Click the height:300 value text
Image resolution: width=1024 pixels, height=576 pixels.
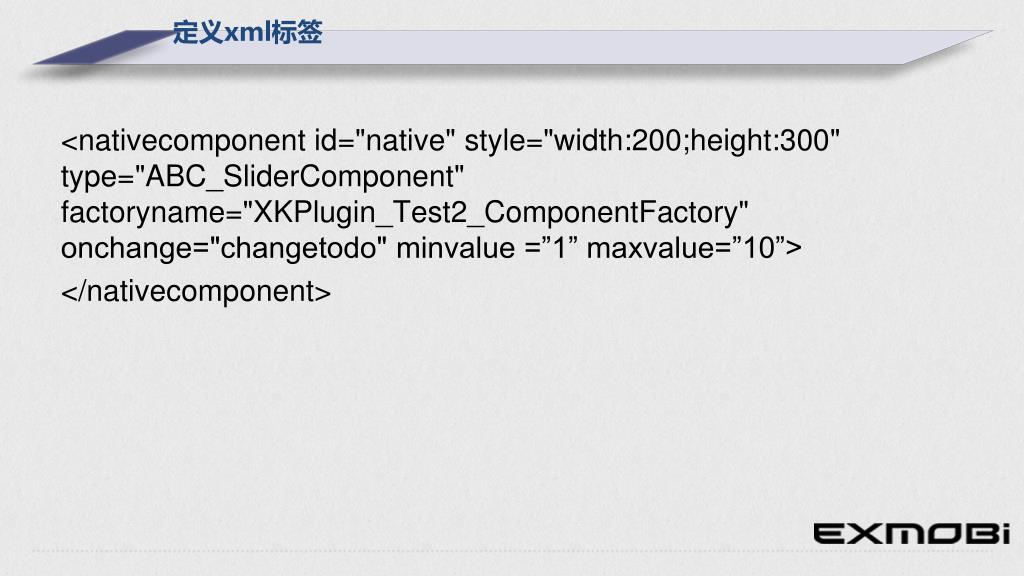(x=760, y=141)
